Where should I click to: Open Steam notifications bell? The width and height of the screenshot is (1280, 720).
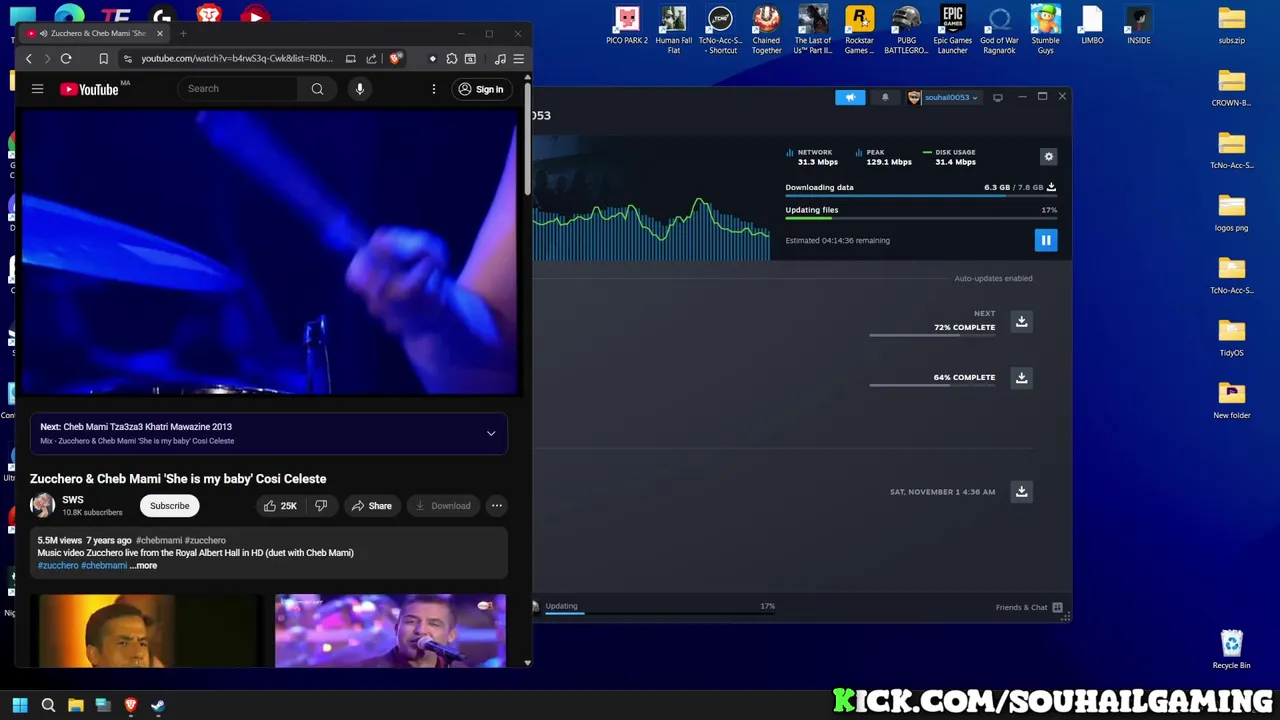[885, 97]
